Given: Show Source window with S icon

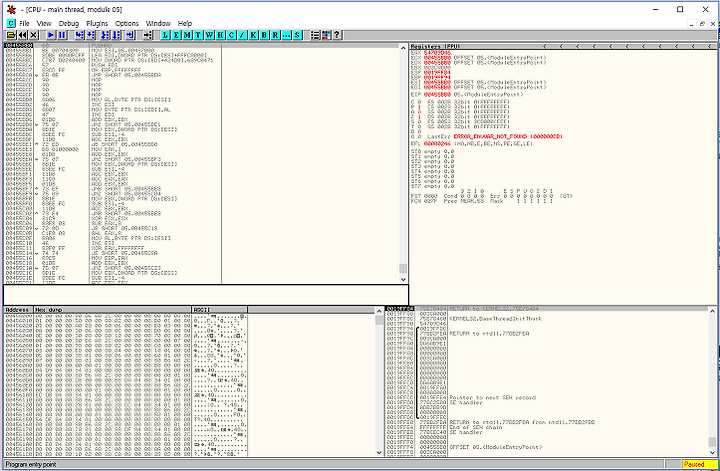Looking at the screenshot, I should tap(298, 35).
